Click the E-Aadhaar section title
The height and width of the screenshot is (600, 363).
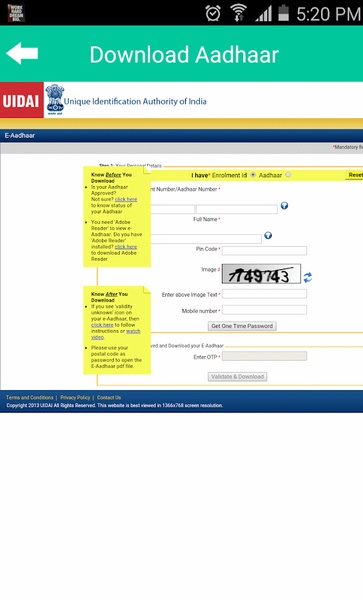tap(20, 135)
